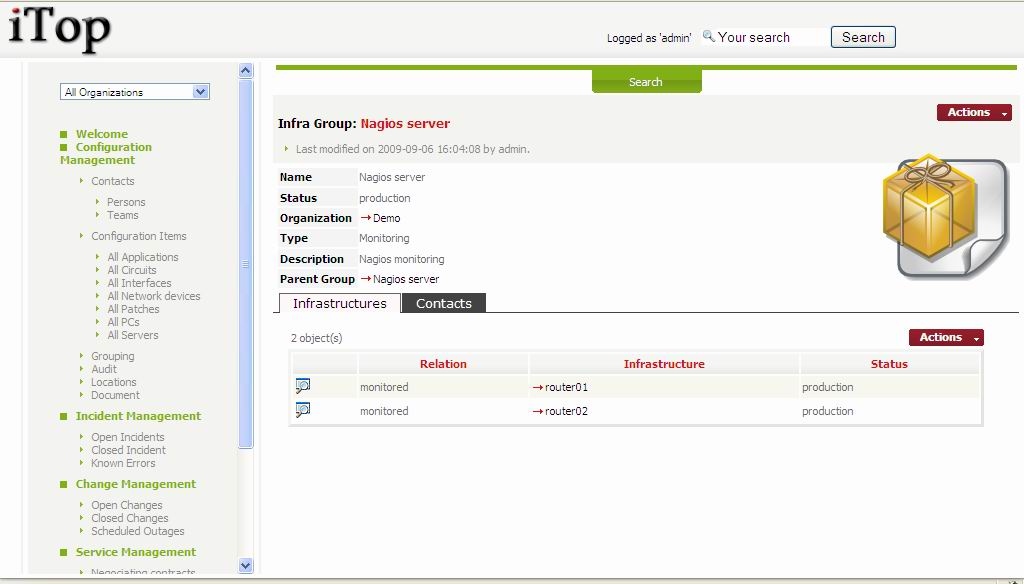The width and height of the screenshot is (1024, 584).
Task: Select All Servers in the sidebar
Action: (x=133, y=335)
